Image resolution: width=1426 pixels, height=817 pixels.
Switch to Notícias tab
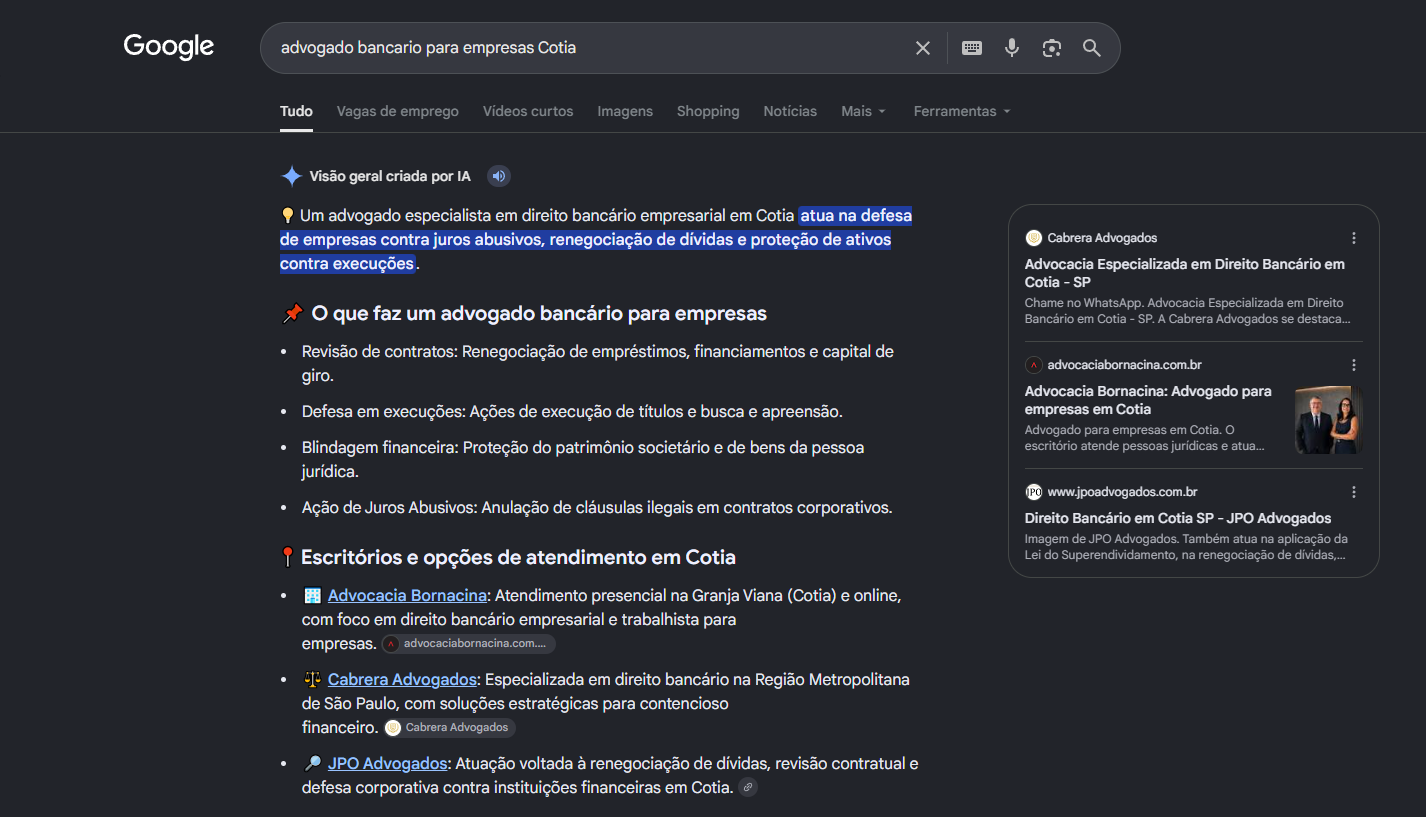tap(790, 111)
